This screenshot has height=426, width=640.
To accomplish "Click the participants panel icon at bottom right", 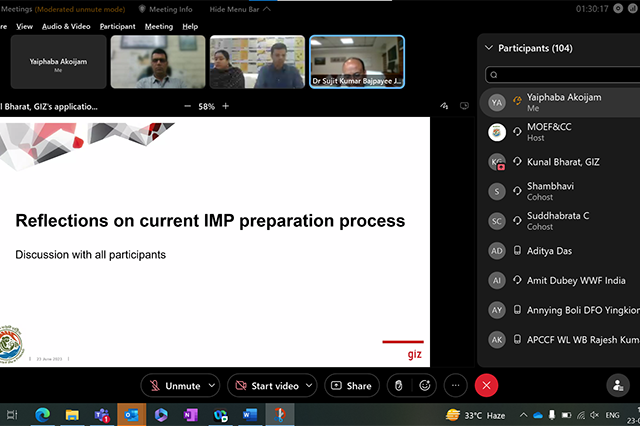I will tap(618, 385).
